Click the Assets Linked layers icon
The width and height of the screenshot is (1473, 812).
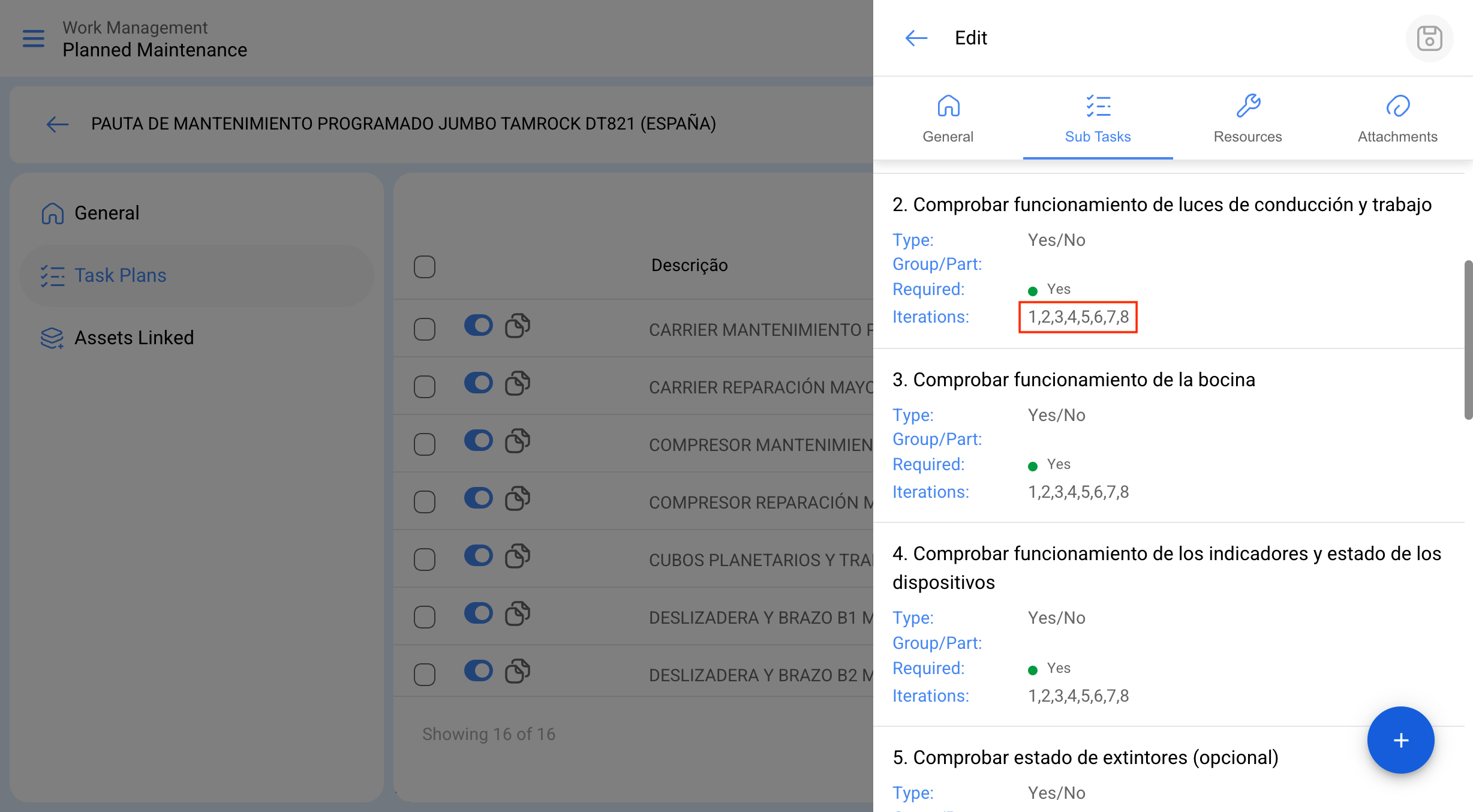[52, 338]
